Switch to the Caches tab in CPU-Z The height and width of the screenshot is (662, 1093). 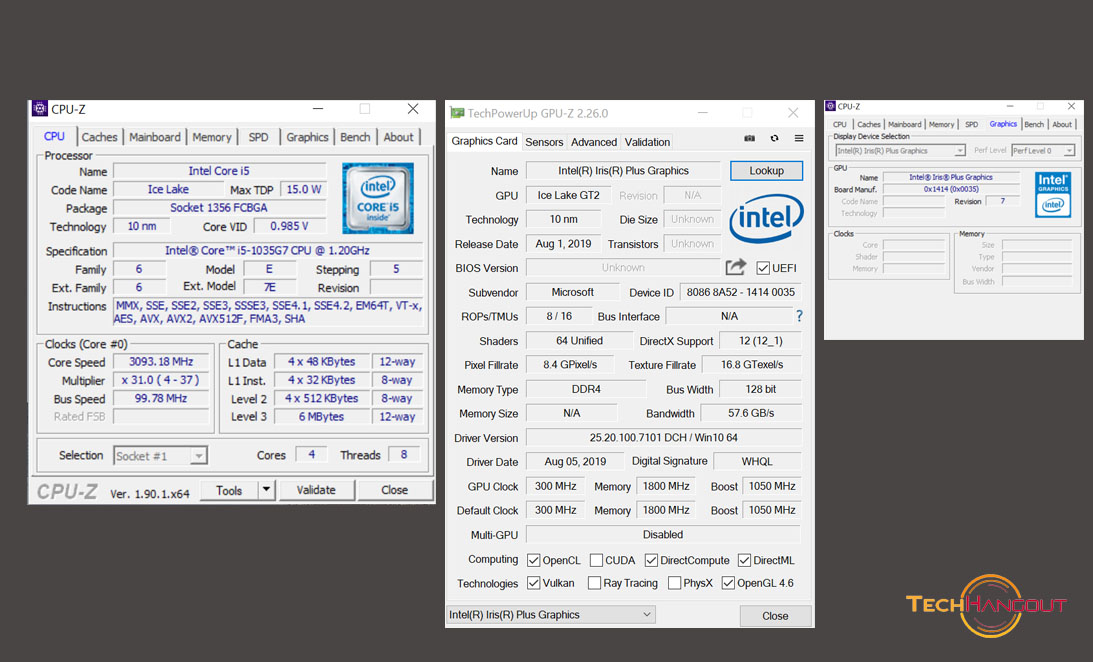coord(100,137)
